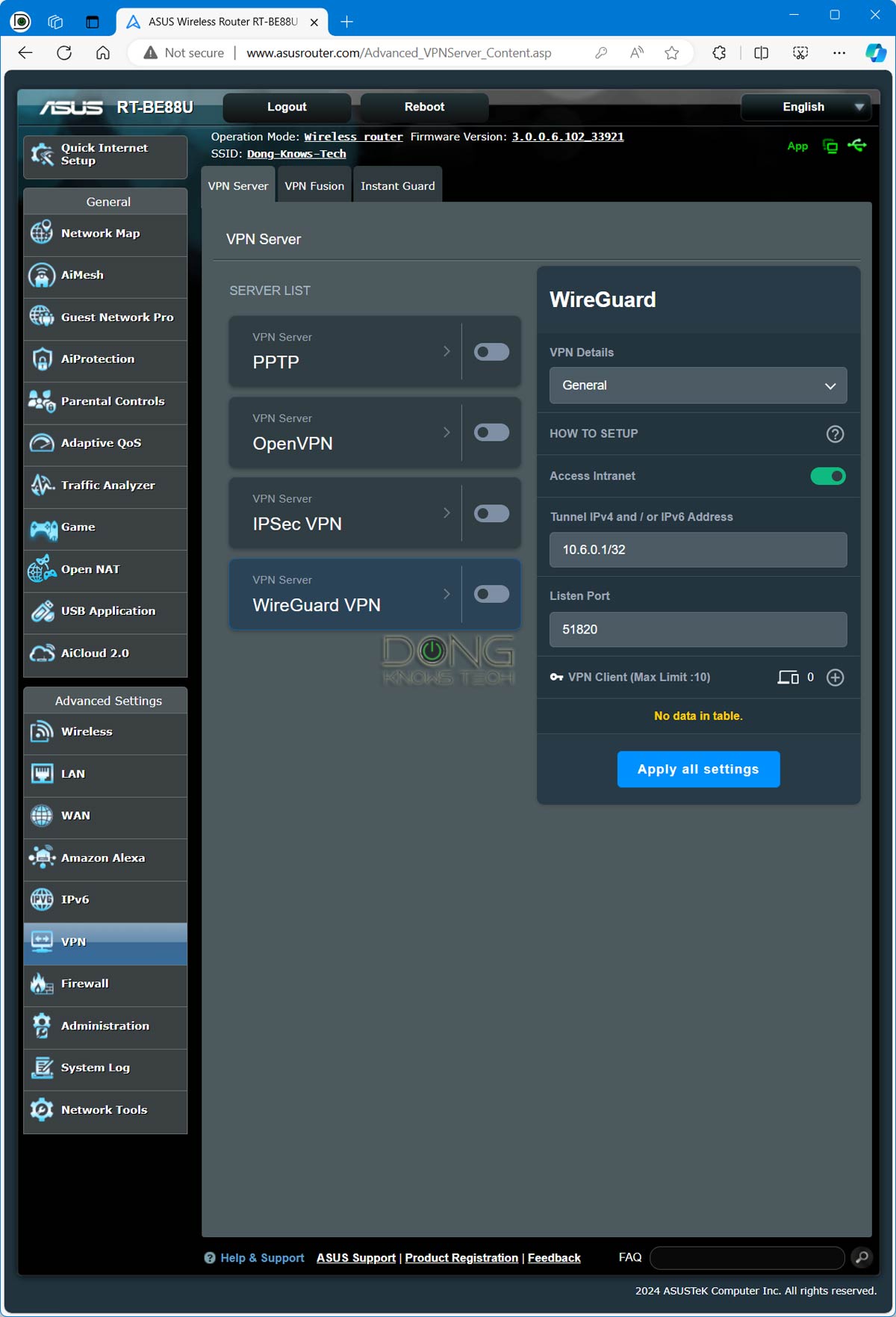Open the How To Setup help icon

click(836, 434)
